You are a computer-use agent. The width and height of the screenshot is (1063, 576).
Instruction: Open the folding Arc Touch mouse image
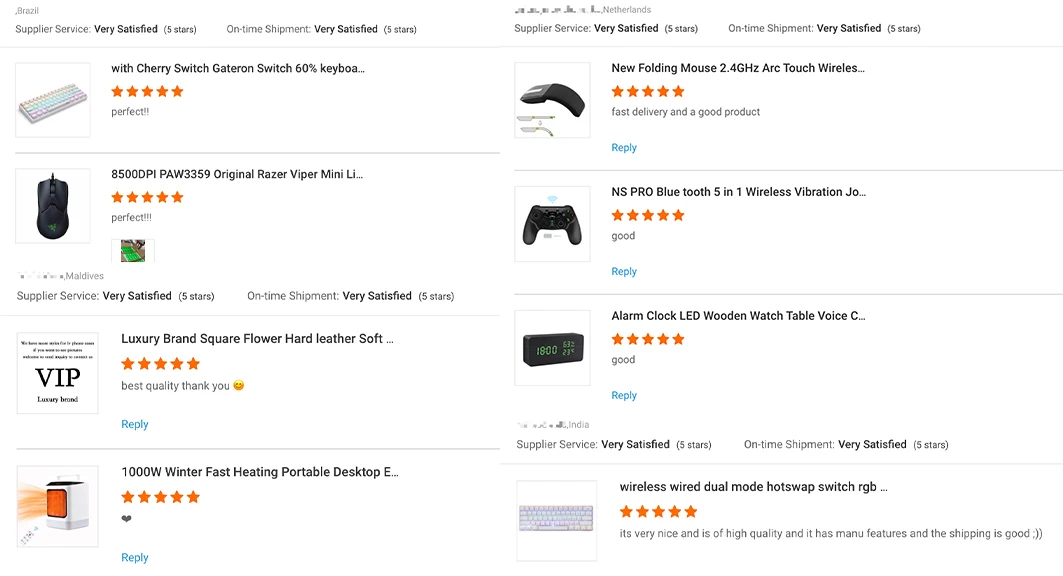552,100
